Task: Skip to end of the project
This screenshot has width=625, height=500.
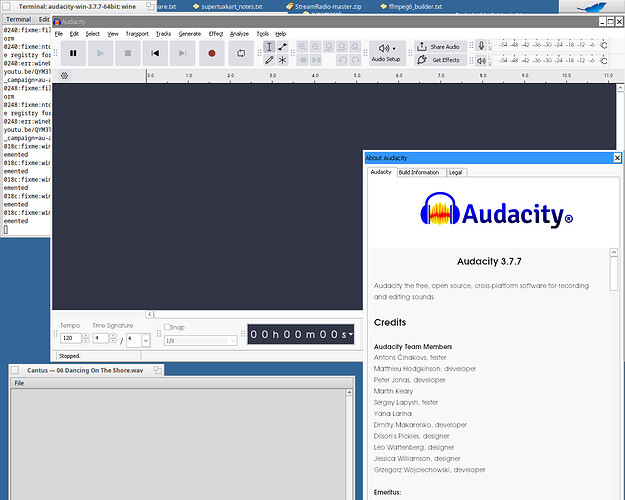Action: pyautogui.click(x=183, y=53)
